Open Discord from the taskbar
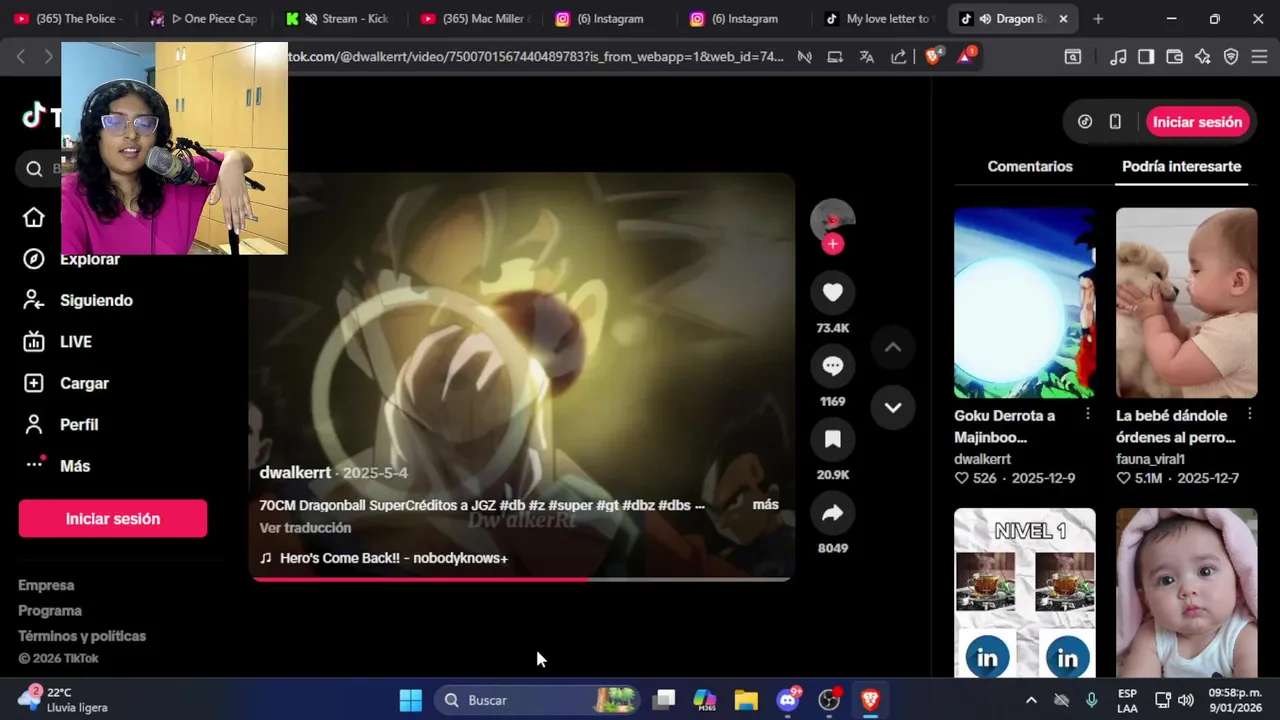Screen dimensions: 1280x720 (x=788, y=700)
